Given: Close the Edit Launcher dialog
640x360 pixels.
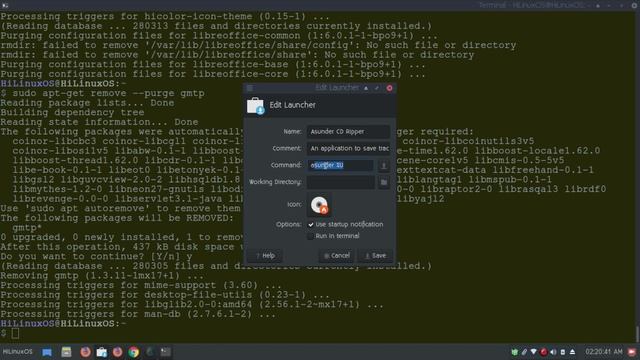Looking at the screenshot, I should [389, 88].
